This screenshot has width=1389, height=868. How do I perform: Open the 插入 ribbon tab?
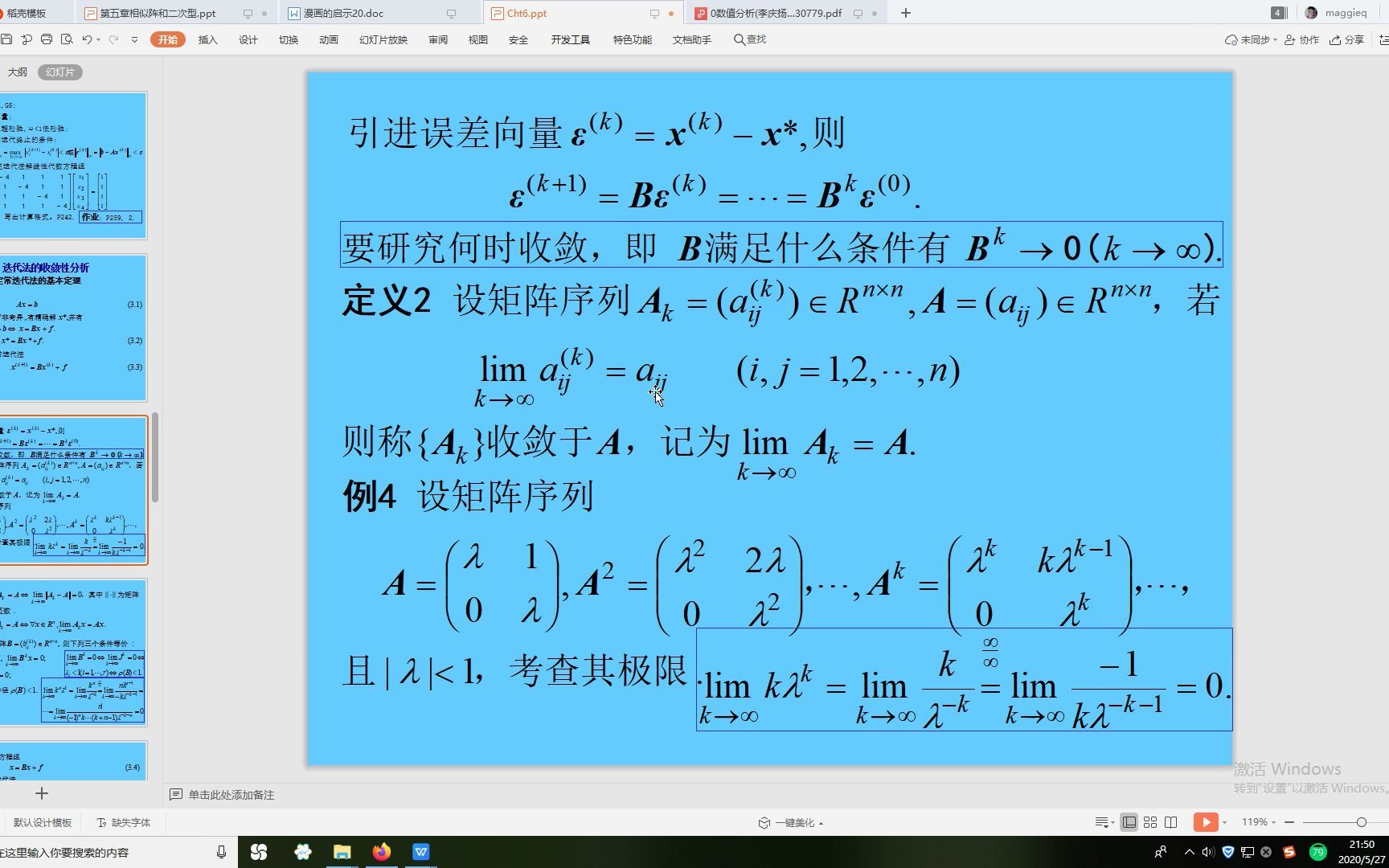click(207, 39)
